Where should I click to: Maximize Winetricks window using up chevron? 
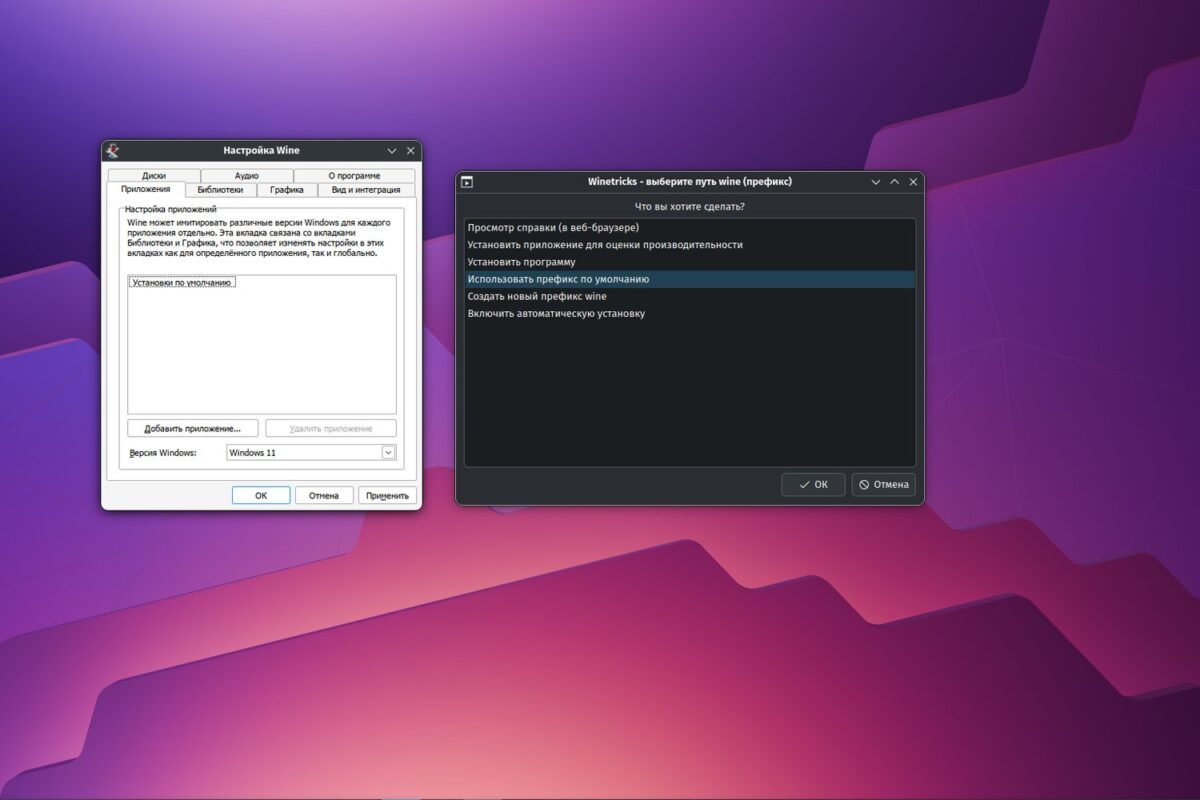tap(895, 182)
